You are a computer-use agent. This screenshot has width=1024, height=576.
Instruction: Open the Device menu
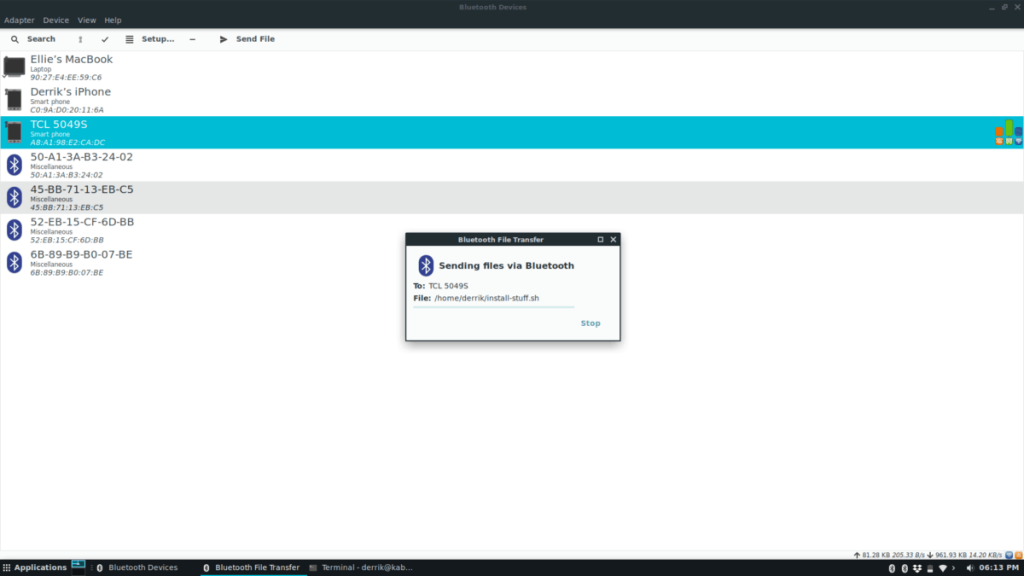(55, 19)
